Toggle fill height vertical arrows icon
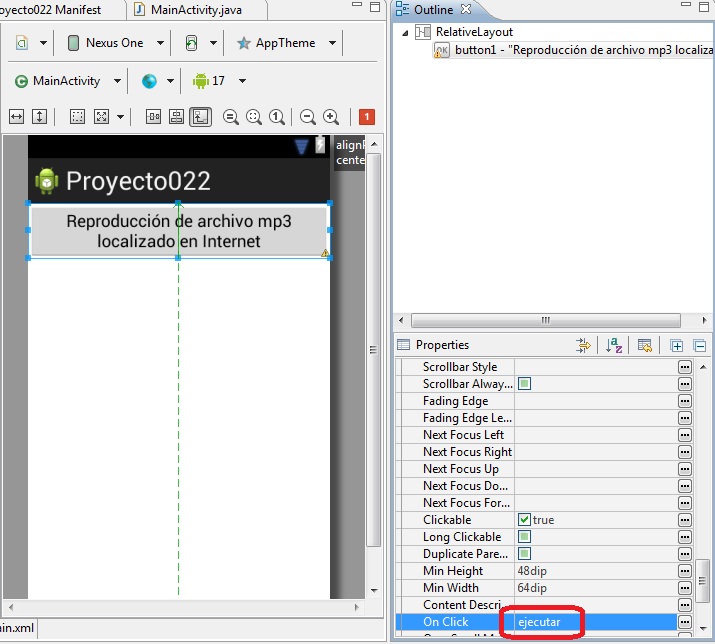This screenshot has width=715, height=644. [x=40, y=117]
